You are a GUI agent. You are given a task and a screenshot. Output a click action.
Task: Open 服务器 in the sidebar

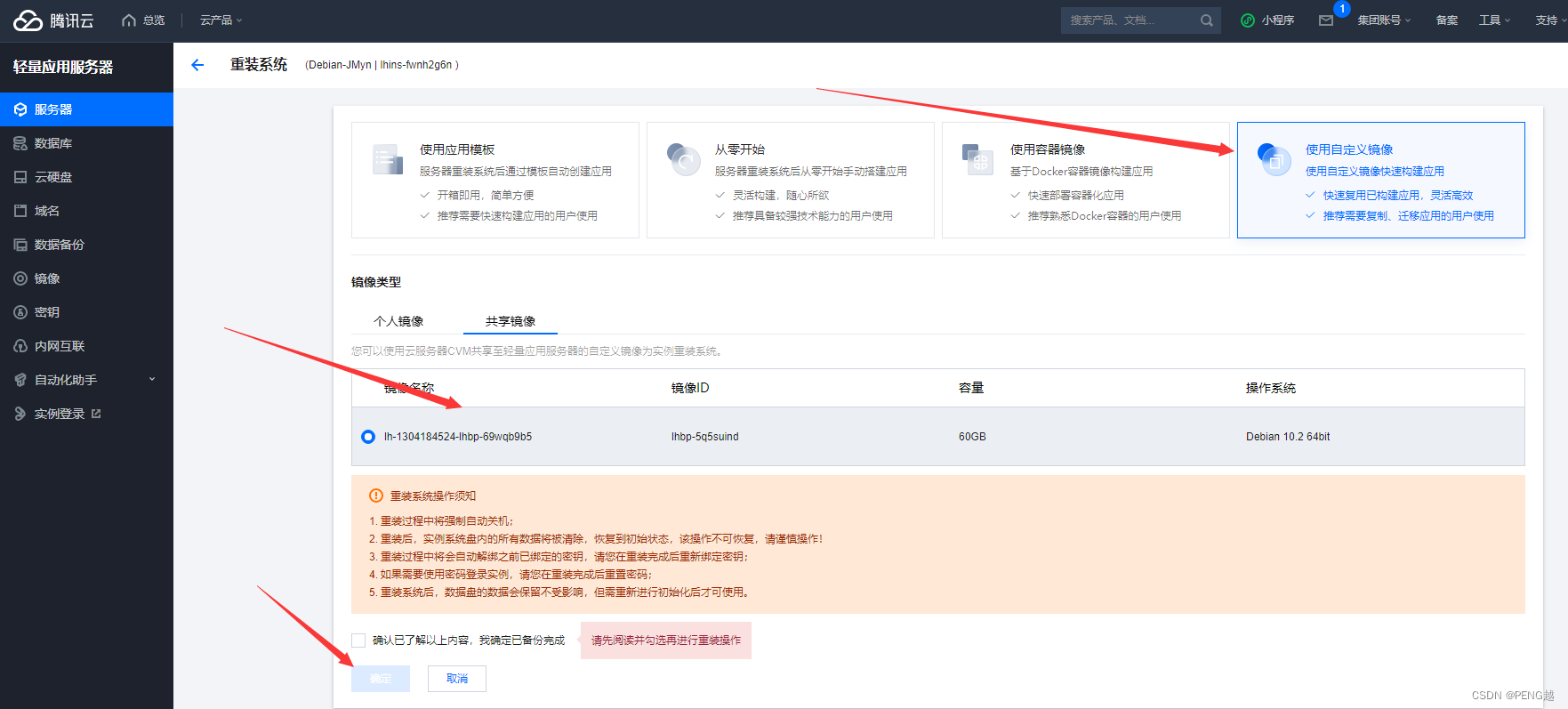coord(86,109)
